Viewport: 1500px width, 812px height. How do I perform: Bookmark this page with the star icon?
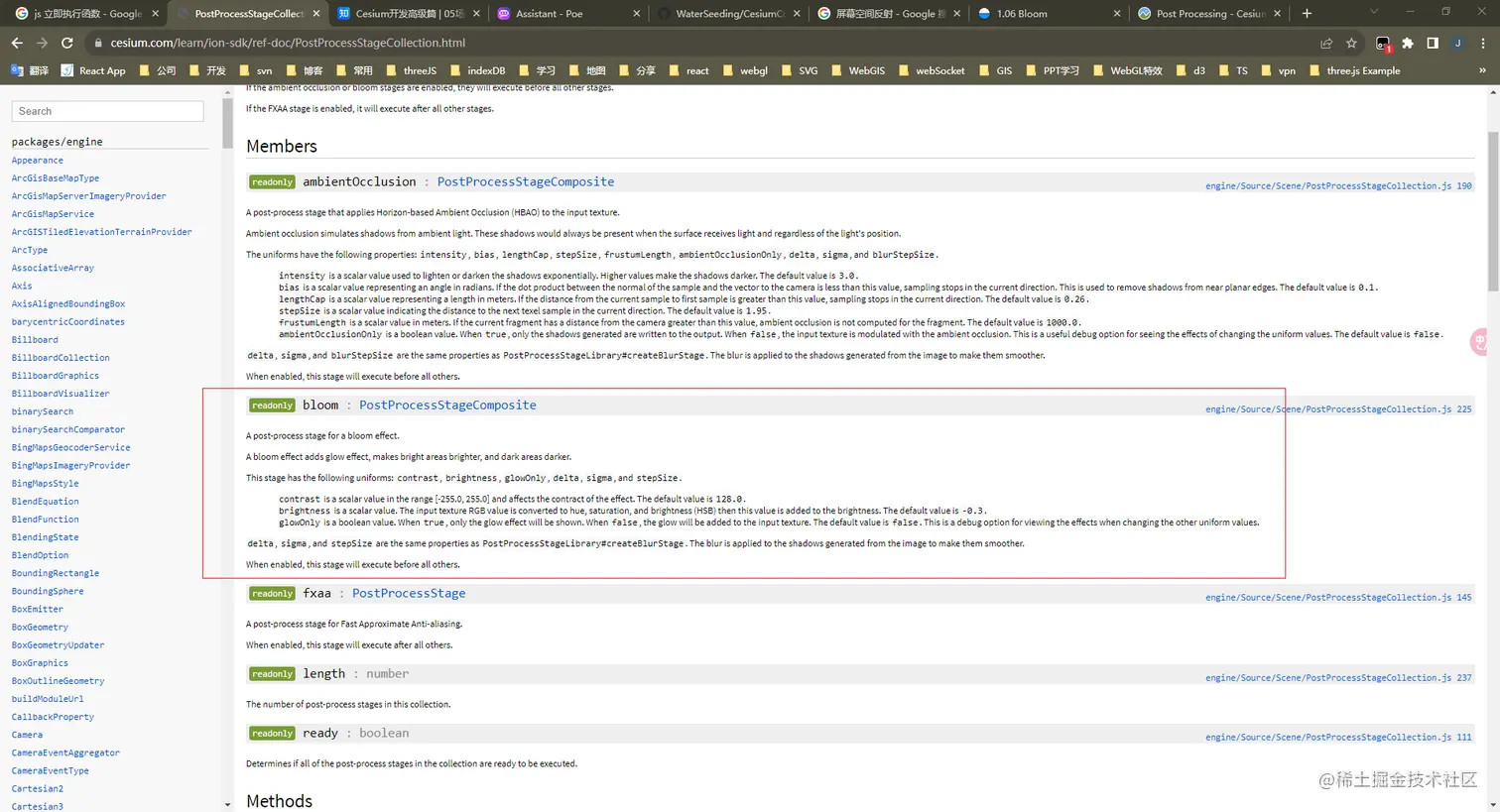1351,43
